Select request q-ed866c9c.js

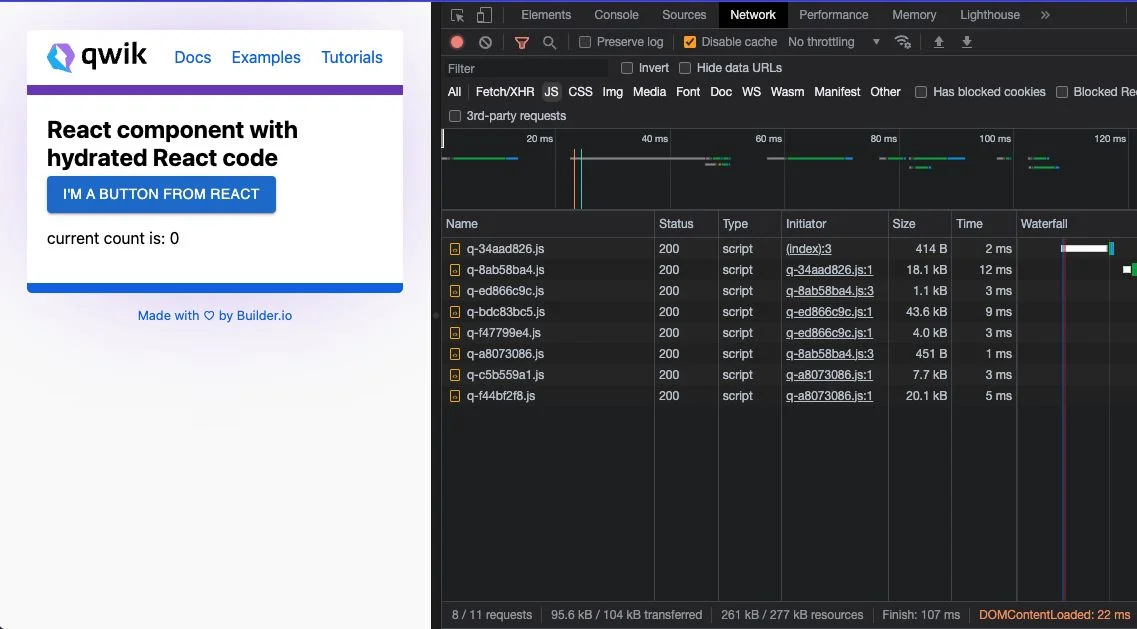tap(505, 291)
